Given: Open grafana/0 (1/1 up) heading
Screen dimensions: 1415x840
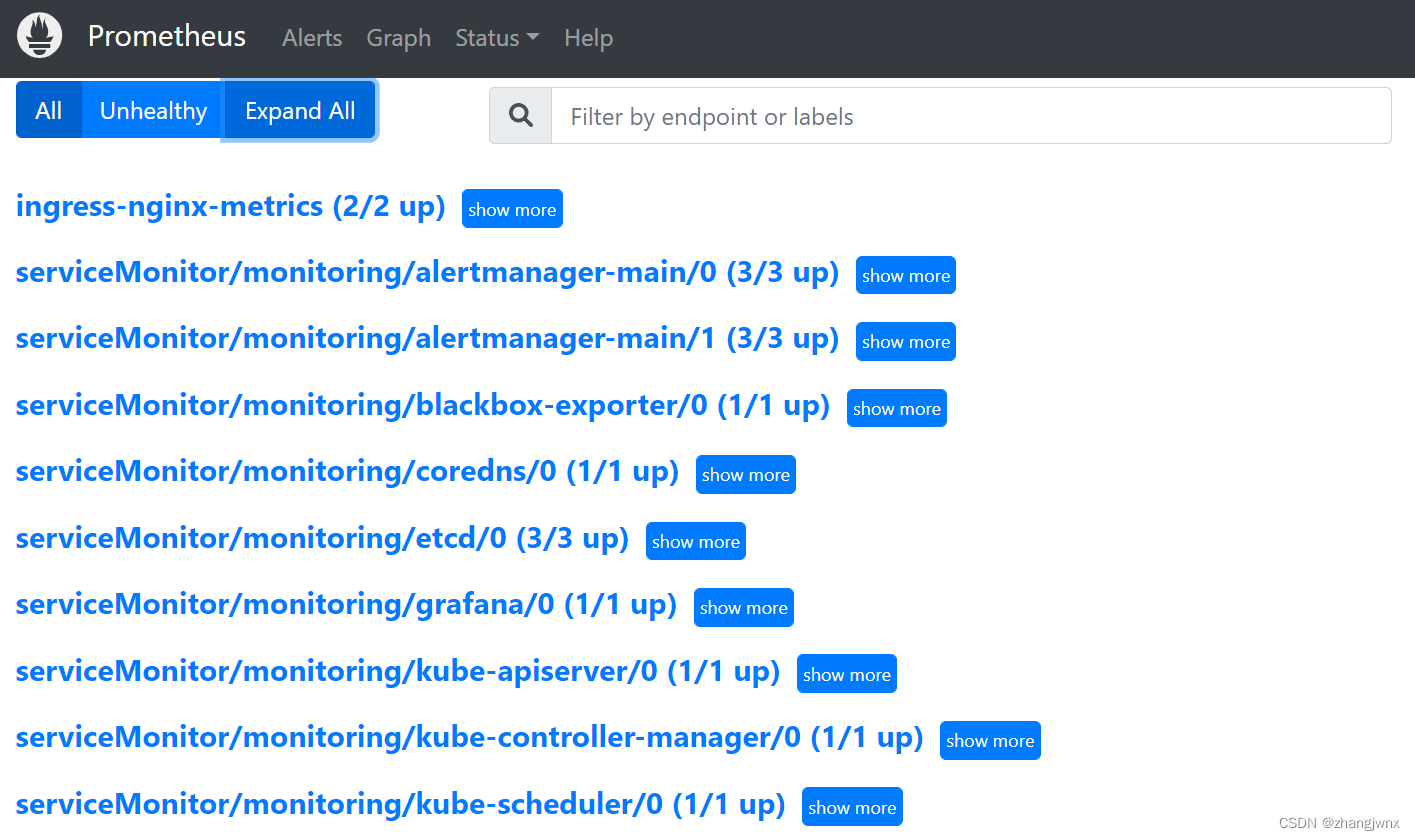Looking at the screenshot, I should point(347,605).
